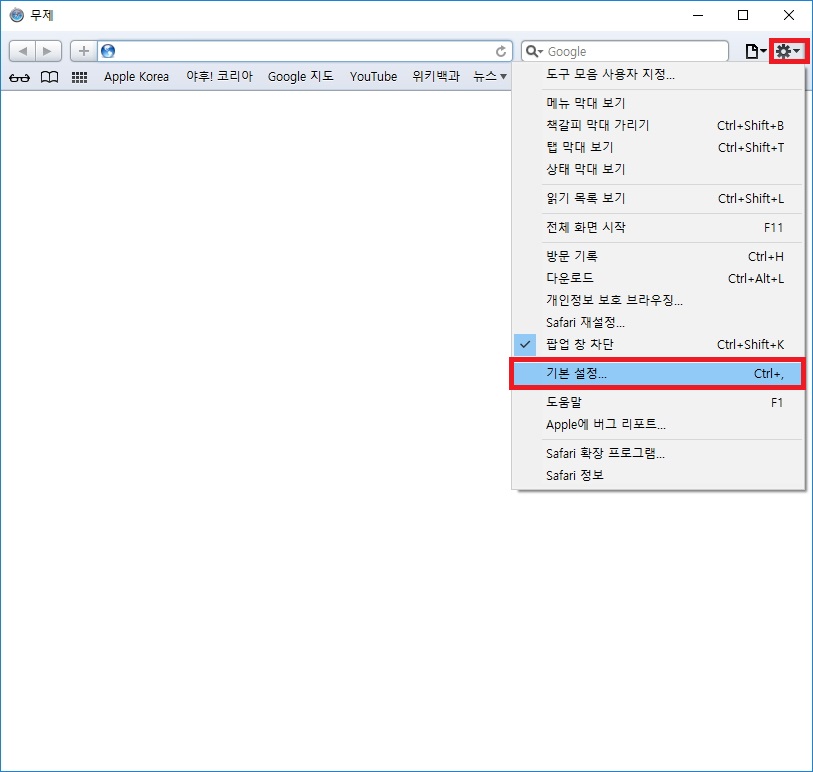This screenshot has width=813, height=772.
Task: Open 기본 설정... preferences item
Action: pyautogui.click(x=657, y=373)
